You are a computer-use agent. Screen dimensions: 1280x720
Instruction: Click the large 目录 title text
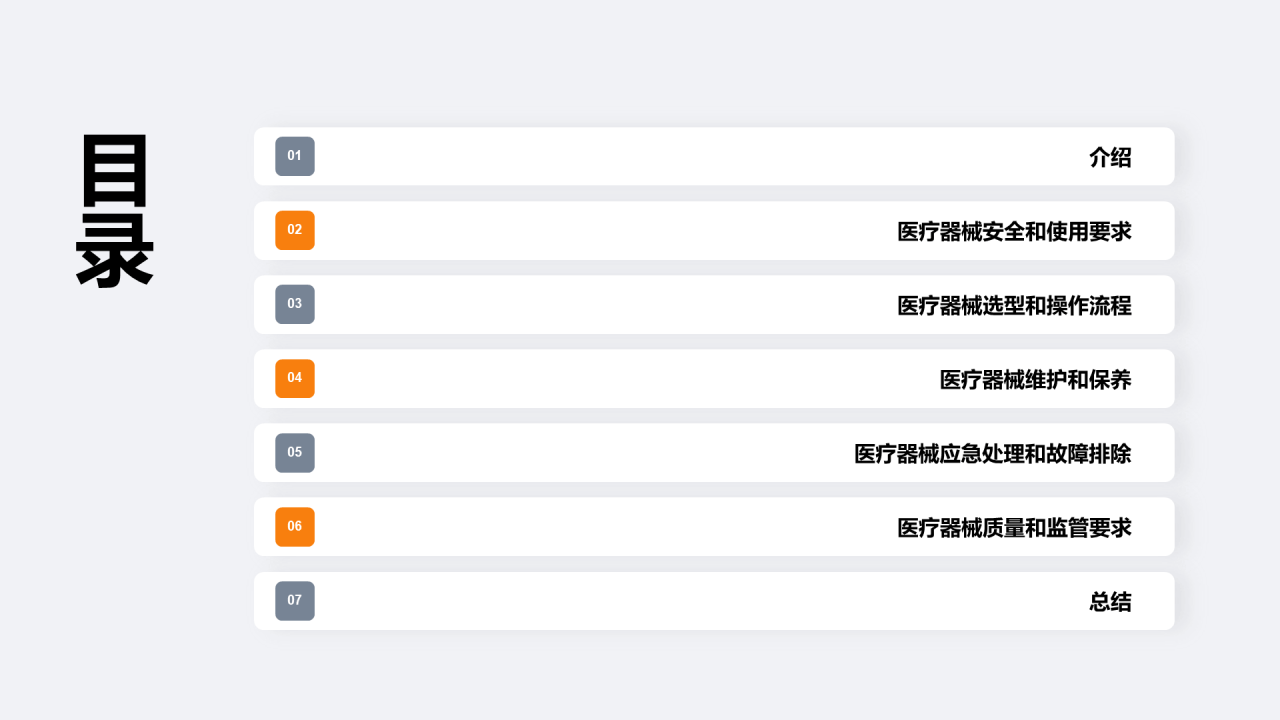[115, 211]
